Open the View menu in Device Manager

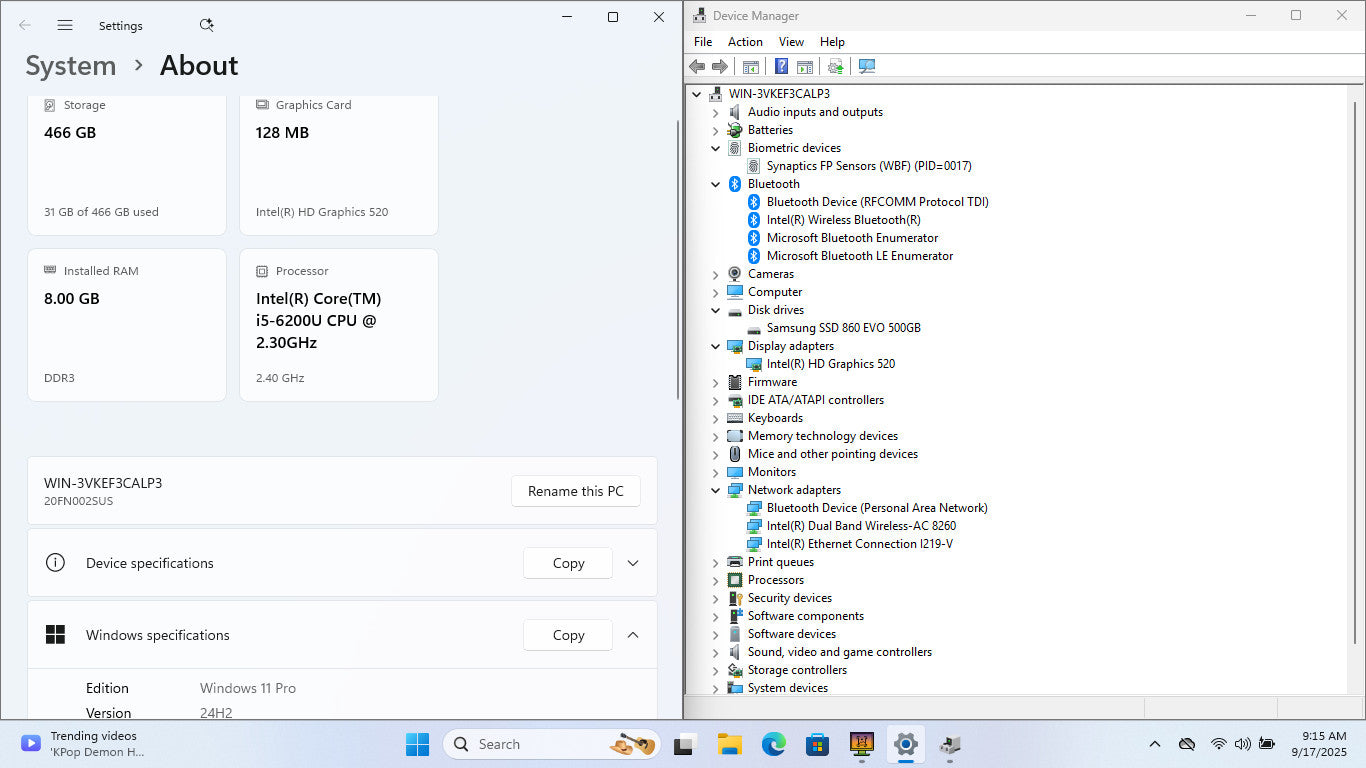(x=791, y=42)
